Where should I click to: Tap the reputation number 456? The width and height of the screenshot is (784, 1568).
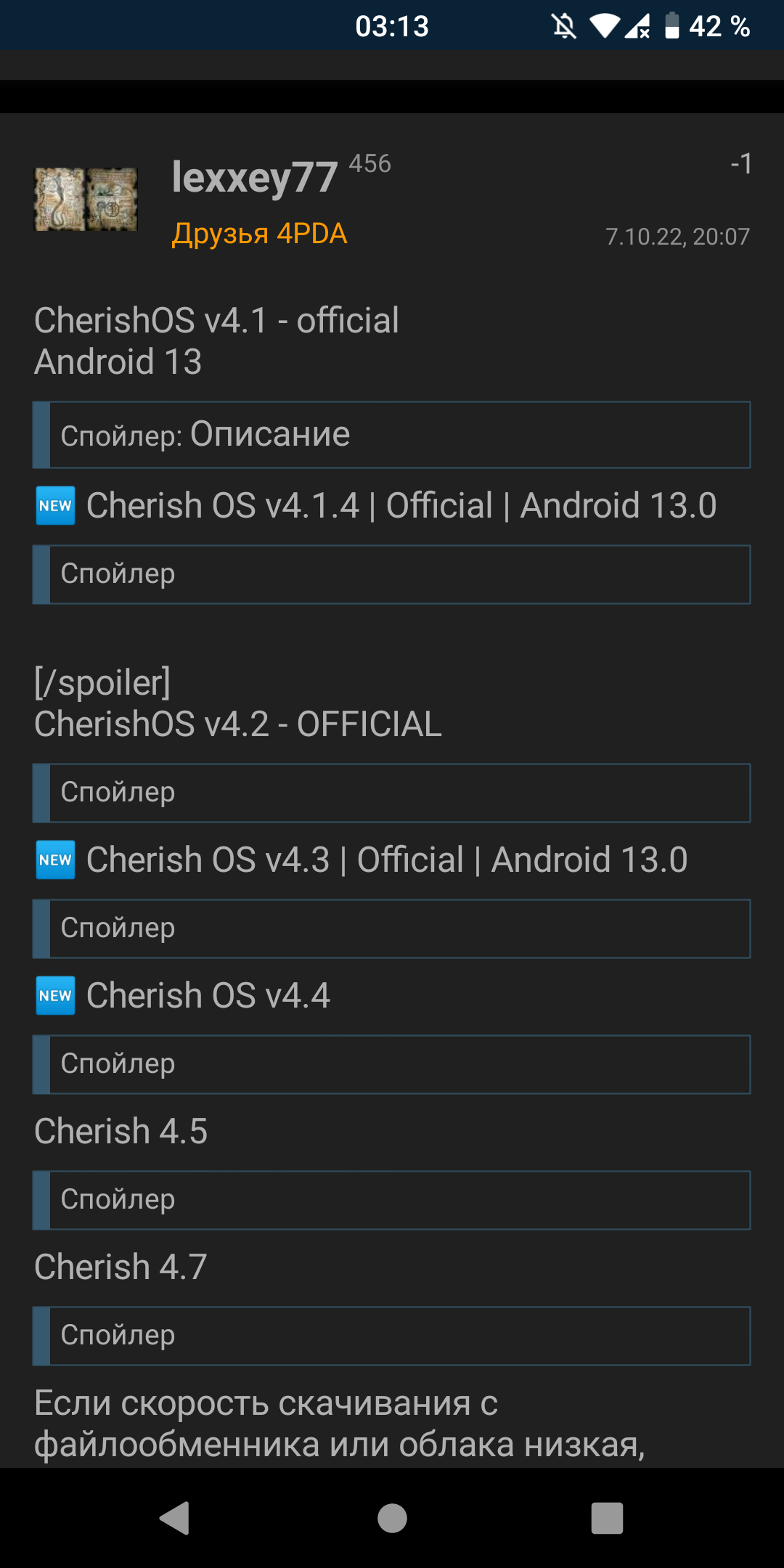(369, 164)
